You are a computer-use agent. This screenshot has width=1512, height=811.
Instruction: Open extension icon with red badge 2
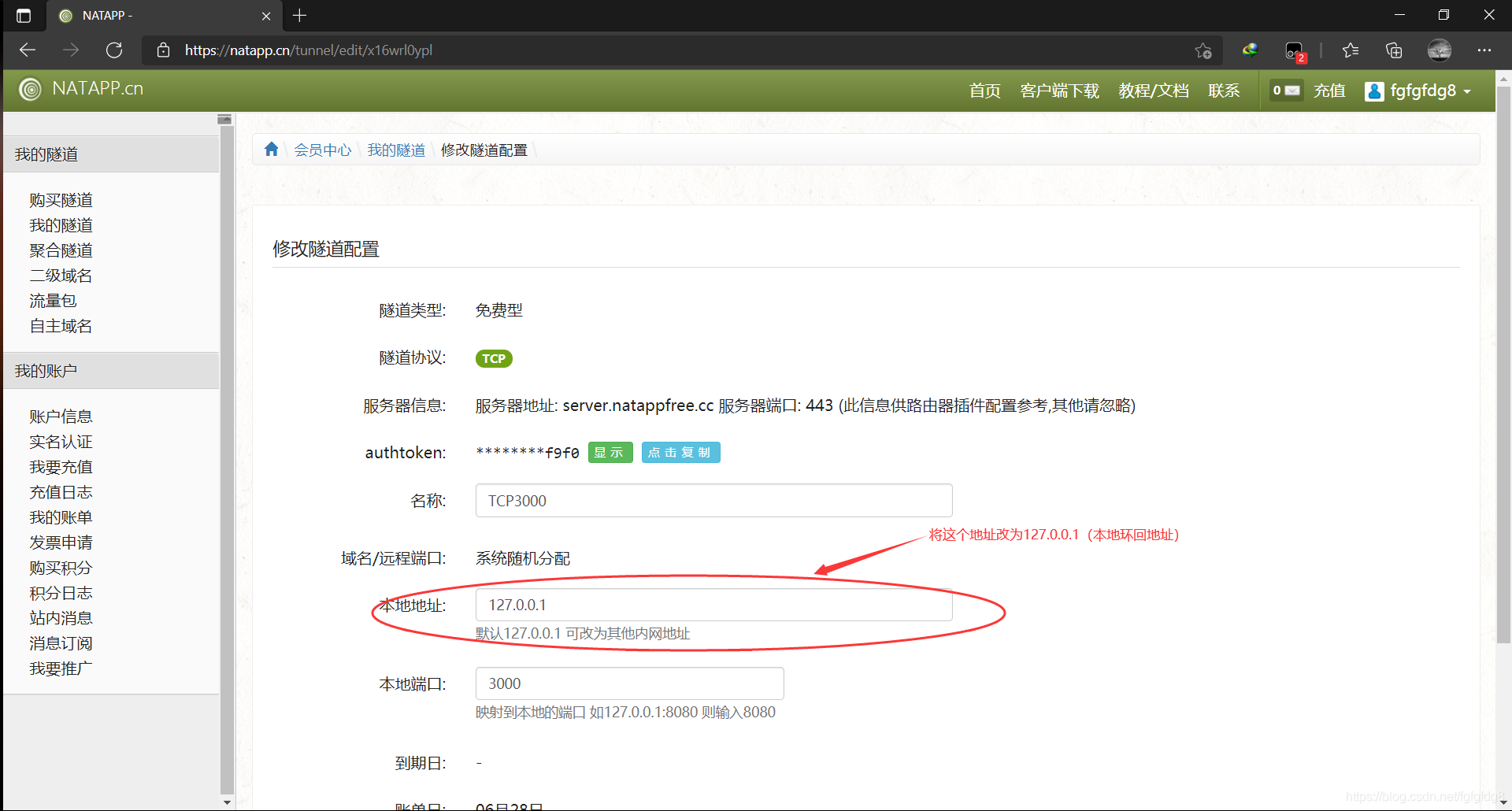coord(1295,51)
